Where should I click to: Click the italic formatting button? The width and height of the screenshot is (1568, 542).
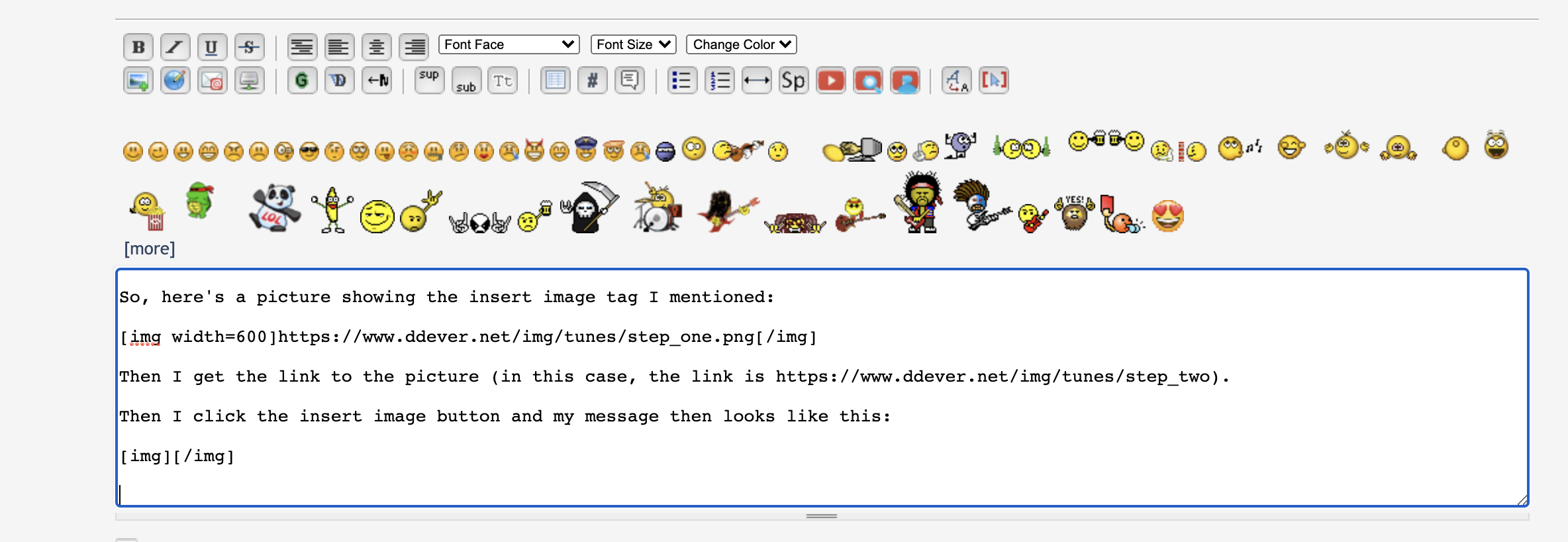[175, 47]
